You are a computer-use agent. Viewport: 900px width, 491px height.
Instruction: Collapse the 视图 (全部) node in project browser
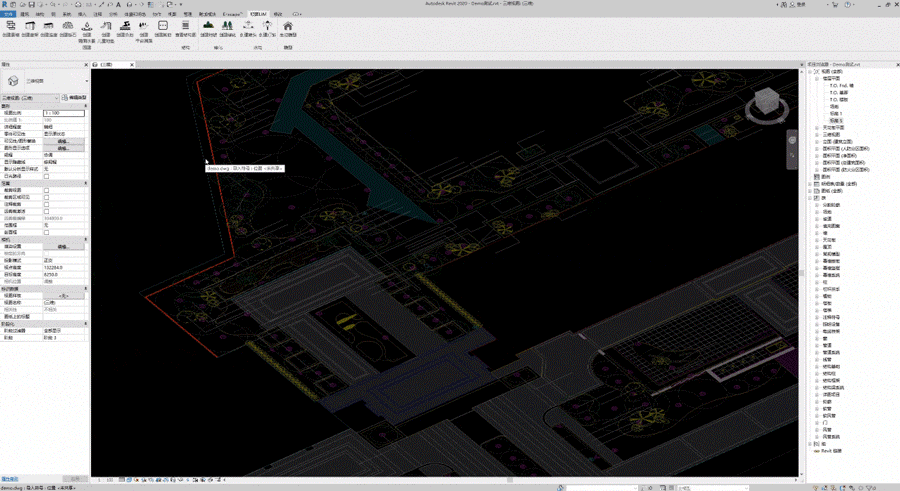click(x=810, y=72)
